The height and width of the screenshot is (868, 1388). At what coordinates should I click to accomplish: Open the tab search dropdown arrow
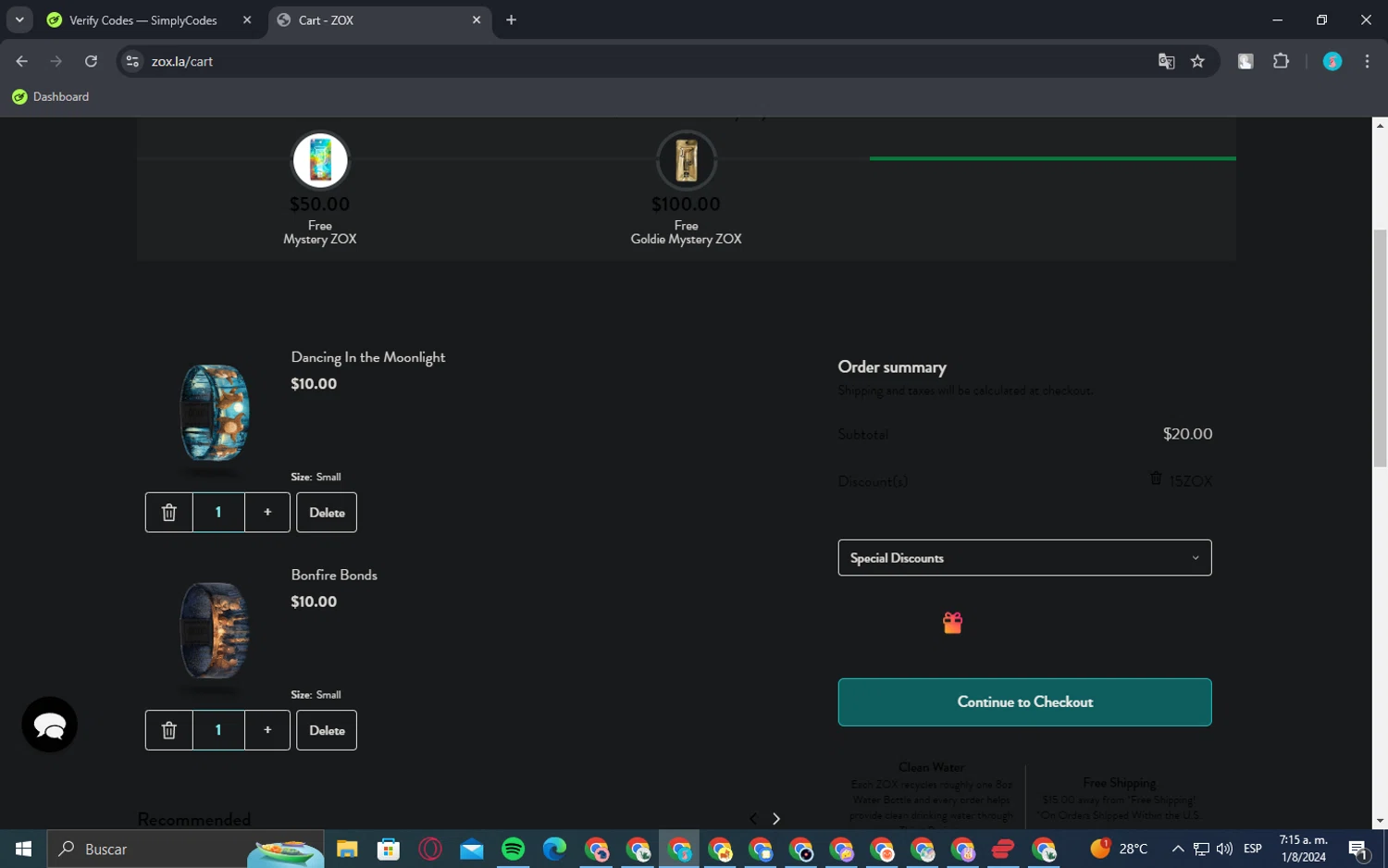[x=19, y=20]
